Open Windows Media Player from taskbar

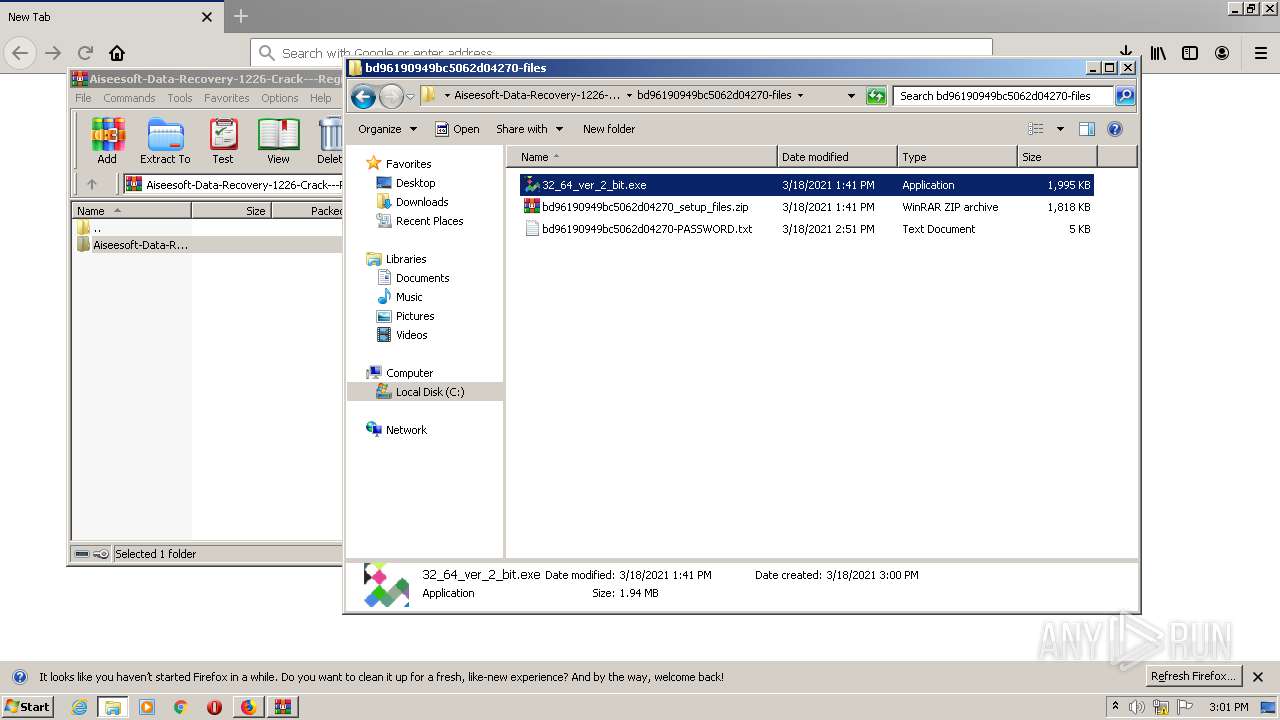147,707
